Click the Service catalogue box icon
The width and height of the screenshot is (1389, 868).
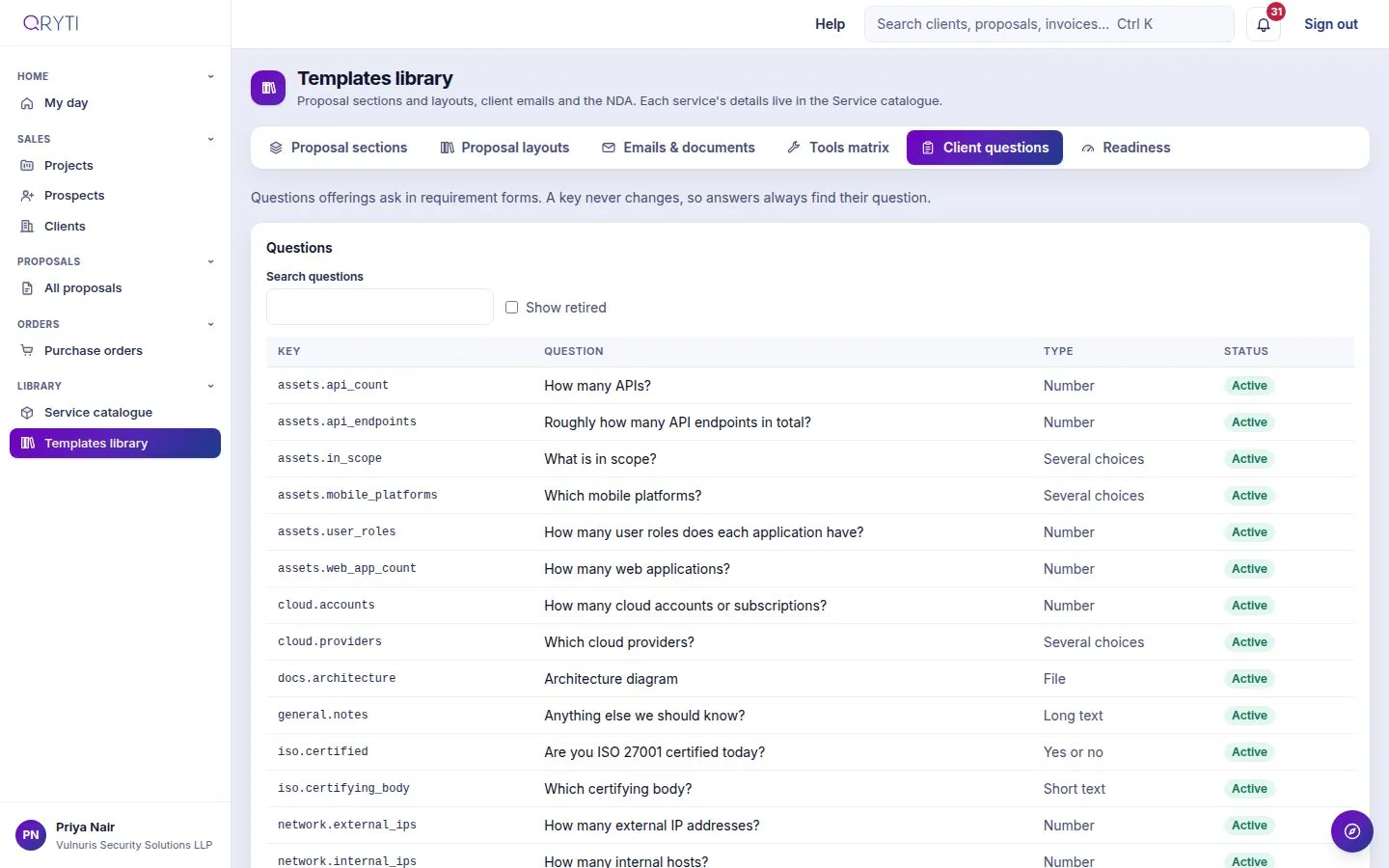tap(27, 413)
